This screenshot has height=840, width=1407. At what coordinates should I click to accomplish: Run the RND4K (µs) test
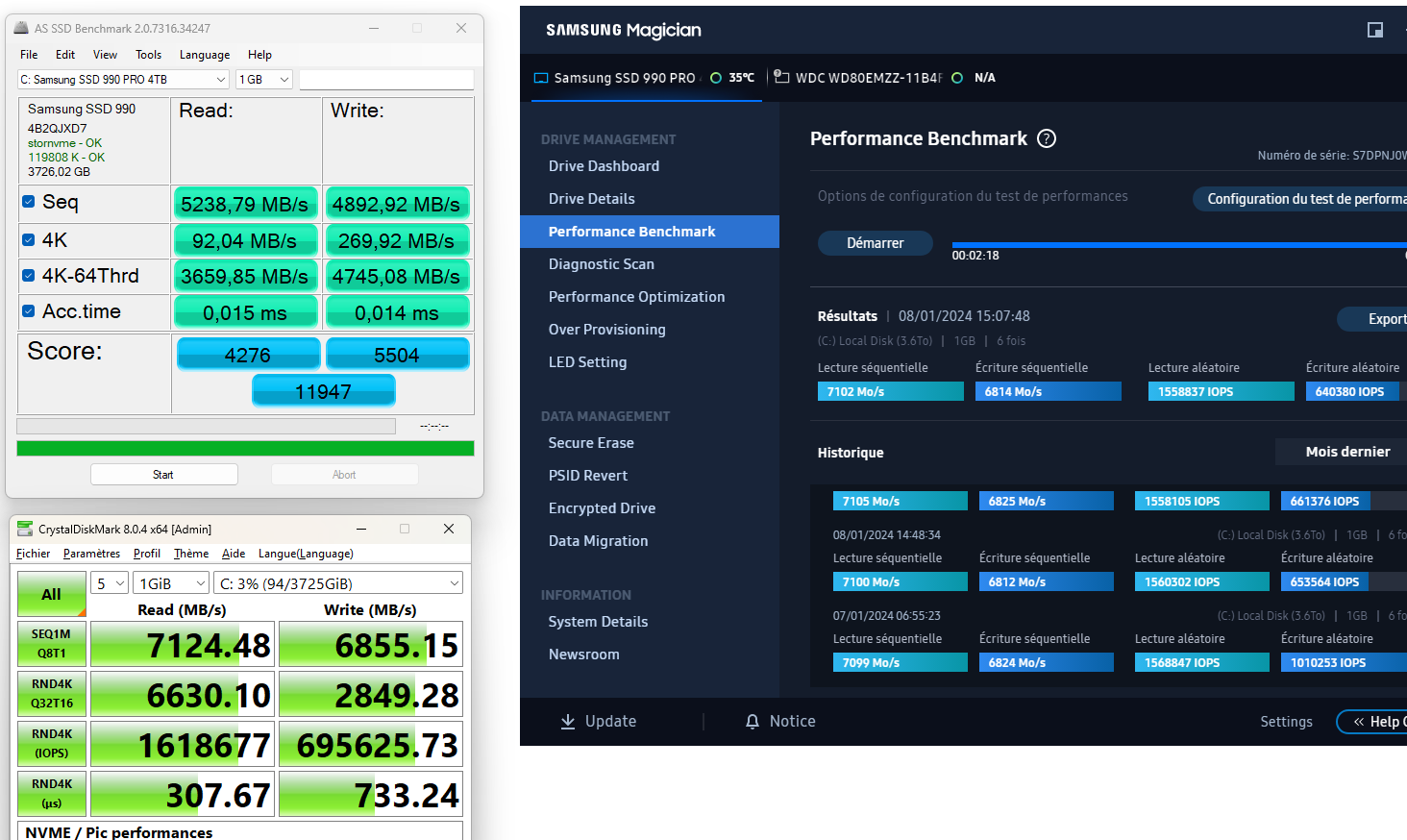tap(52, 794)
